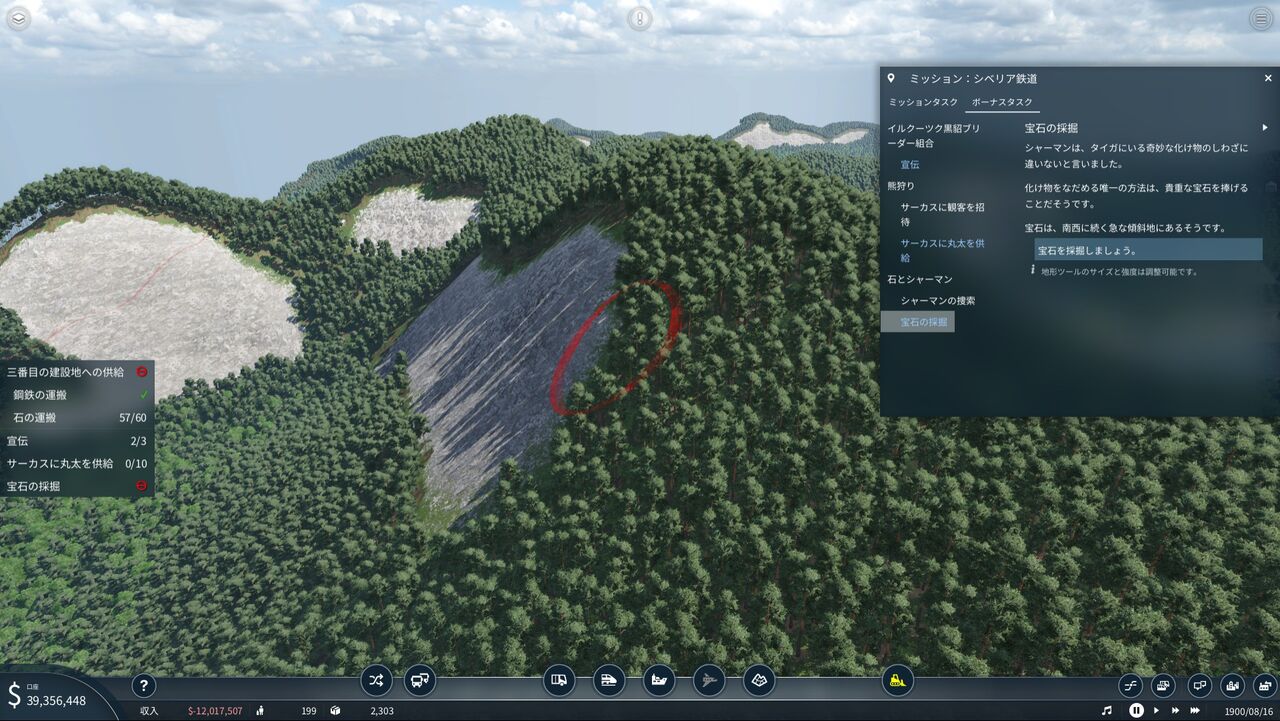This screenshot has width=1280, height=721.
Task: Open the rail construction menu
Action: (609, 681)
